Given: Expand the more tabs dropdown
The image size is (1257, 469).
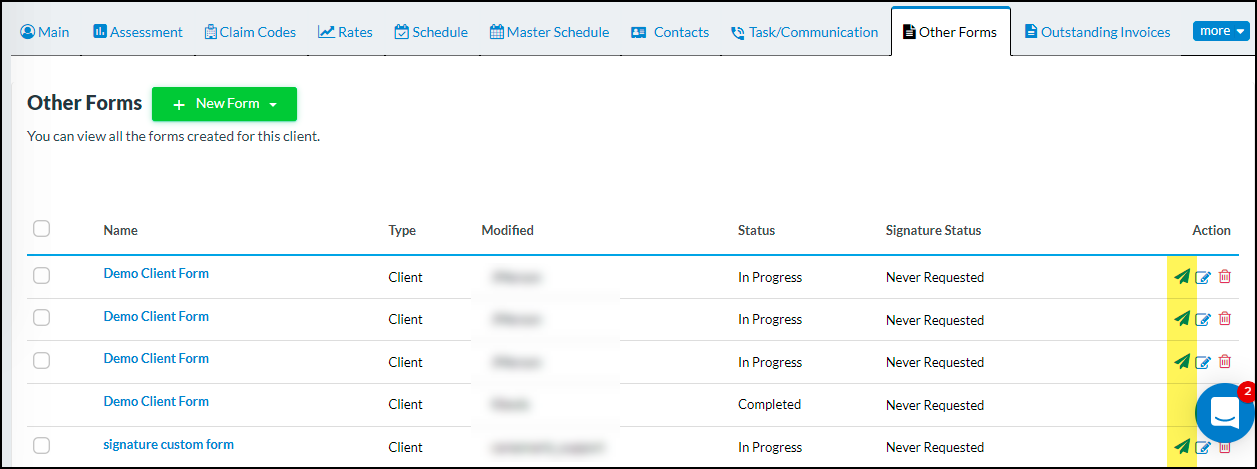Looking at the screenshot, I should 1222,31.
